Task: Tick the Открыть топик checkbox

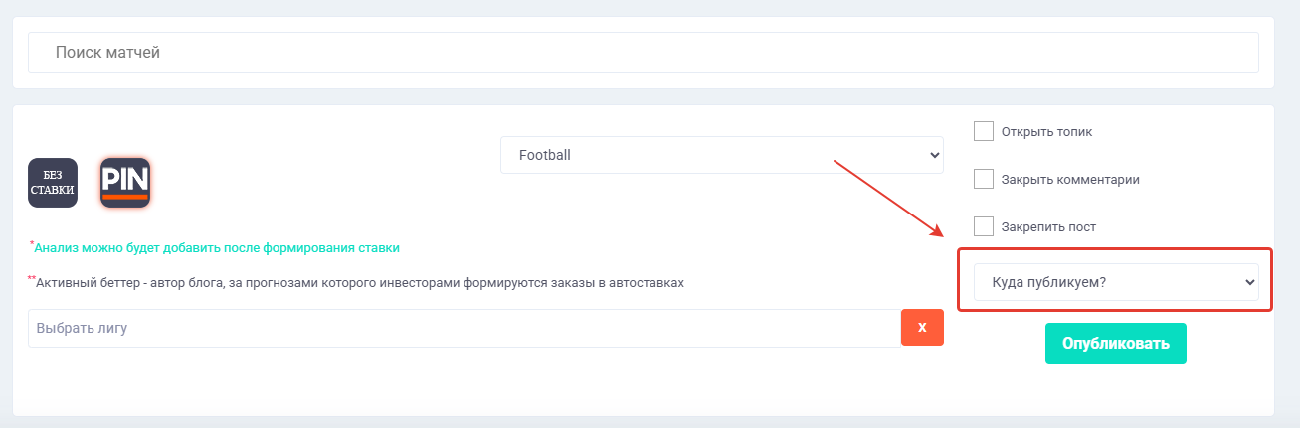Action: (x=984, y=131)
